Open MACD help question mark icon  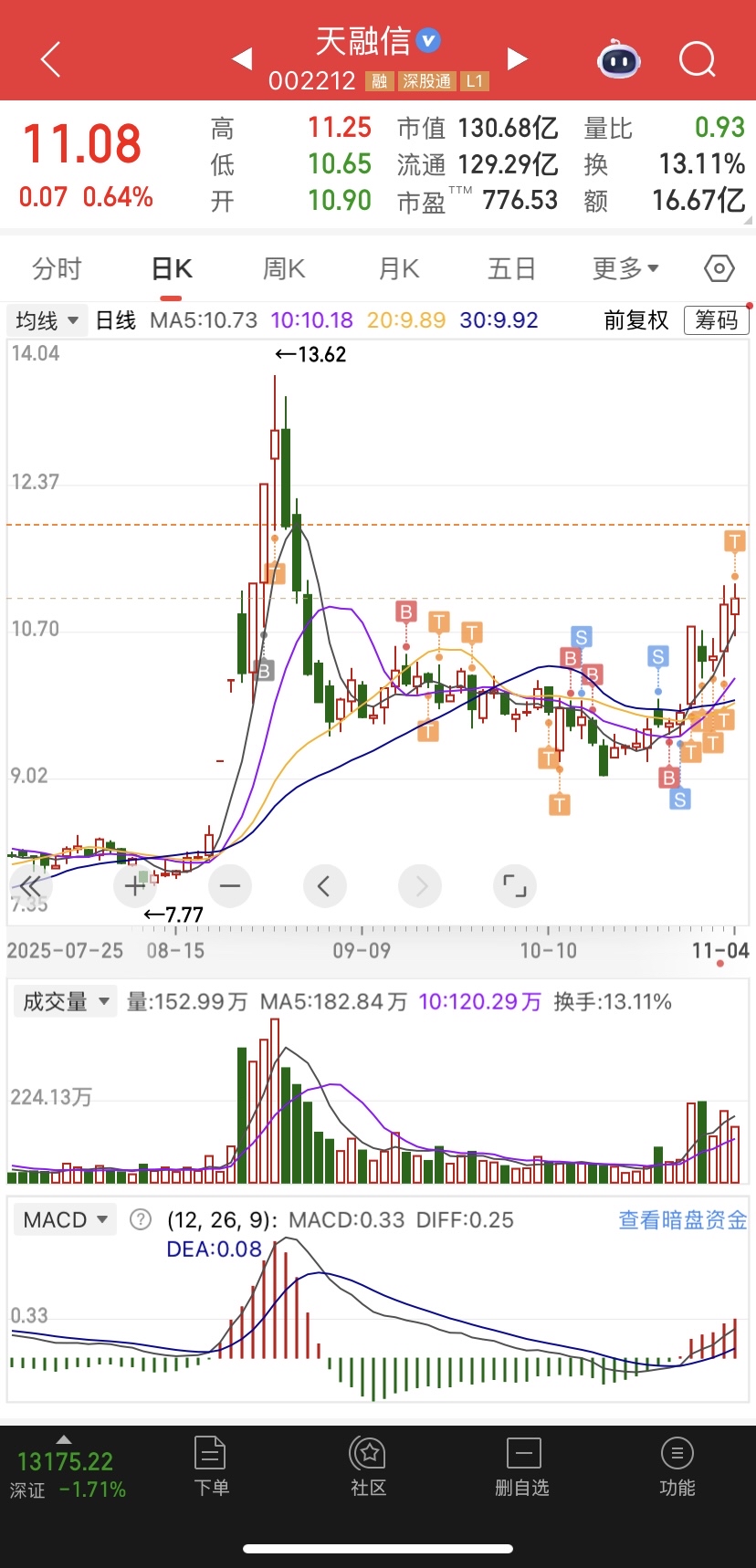[141, 1219]
